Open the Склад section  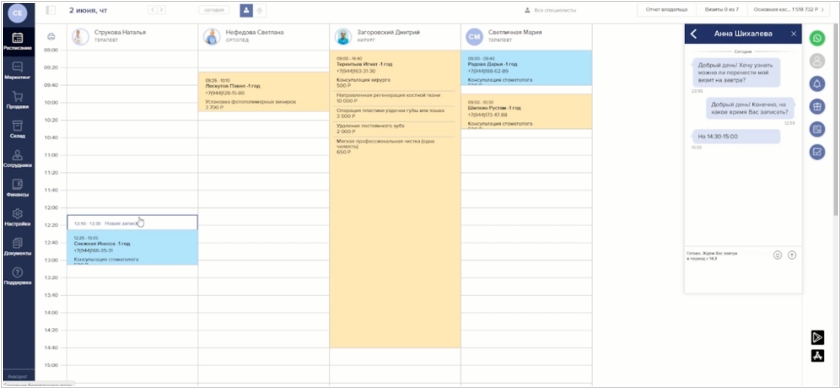pos(17,129)
